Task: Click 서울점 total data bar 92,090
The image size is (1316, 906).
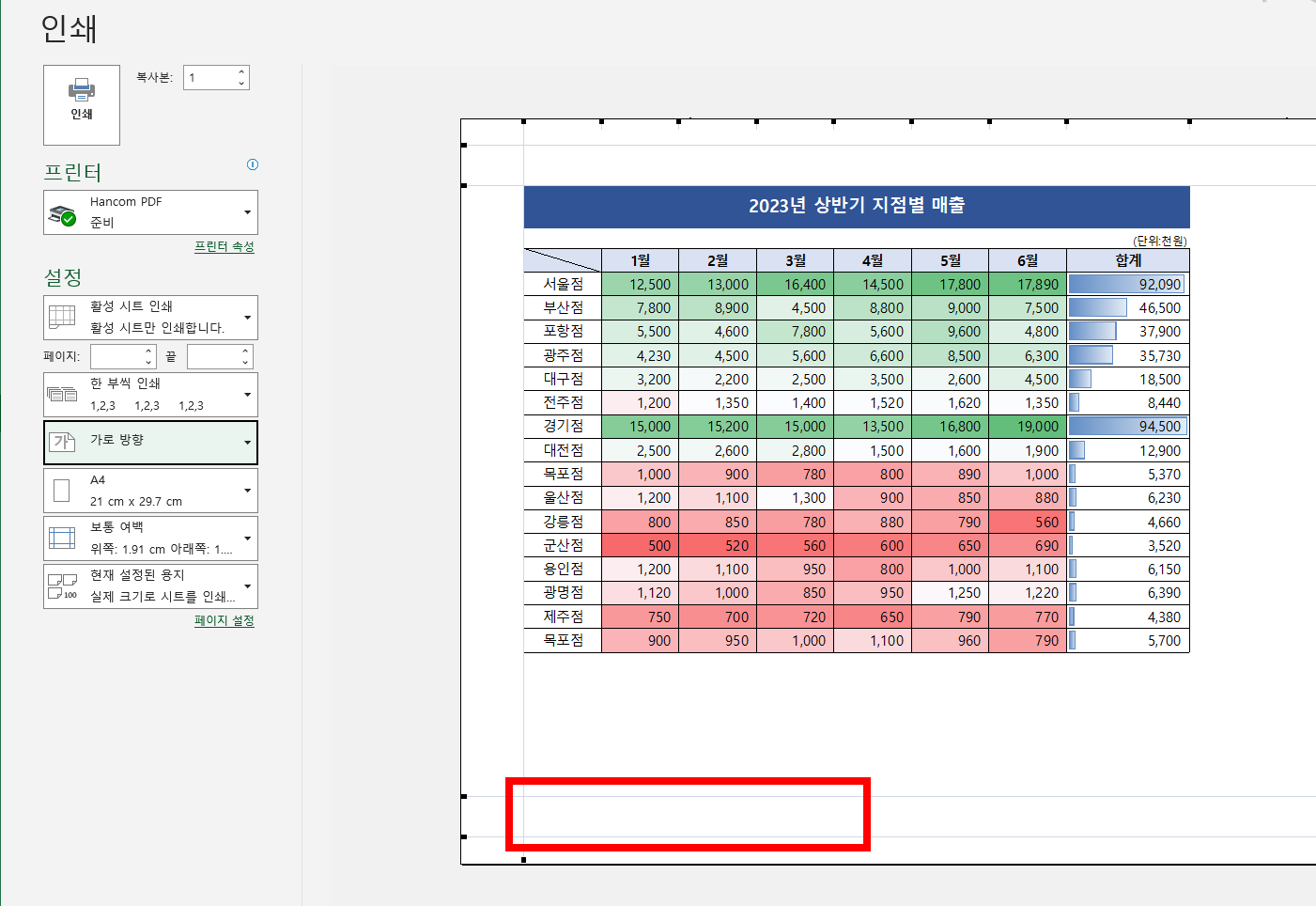Action: [1127, 284]
